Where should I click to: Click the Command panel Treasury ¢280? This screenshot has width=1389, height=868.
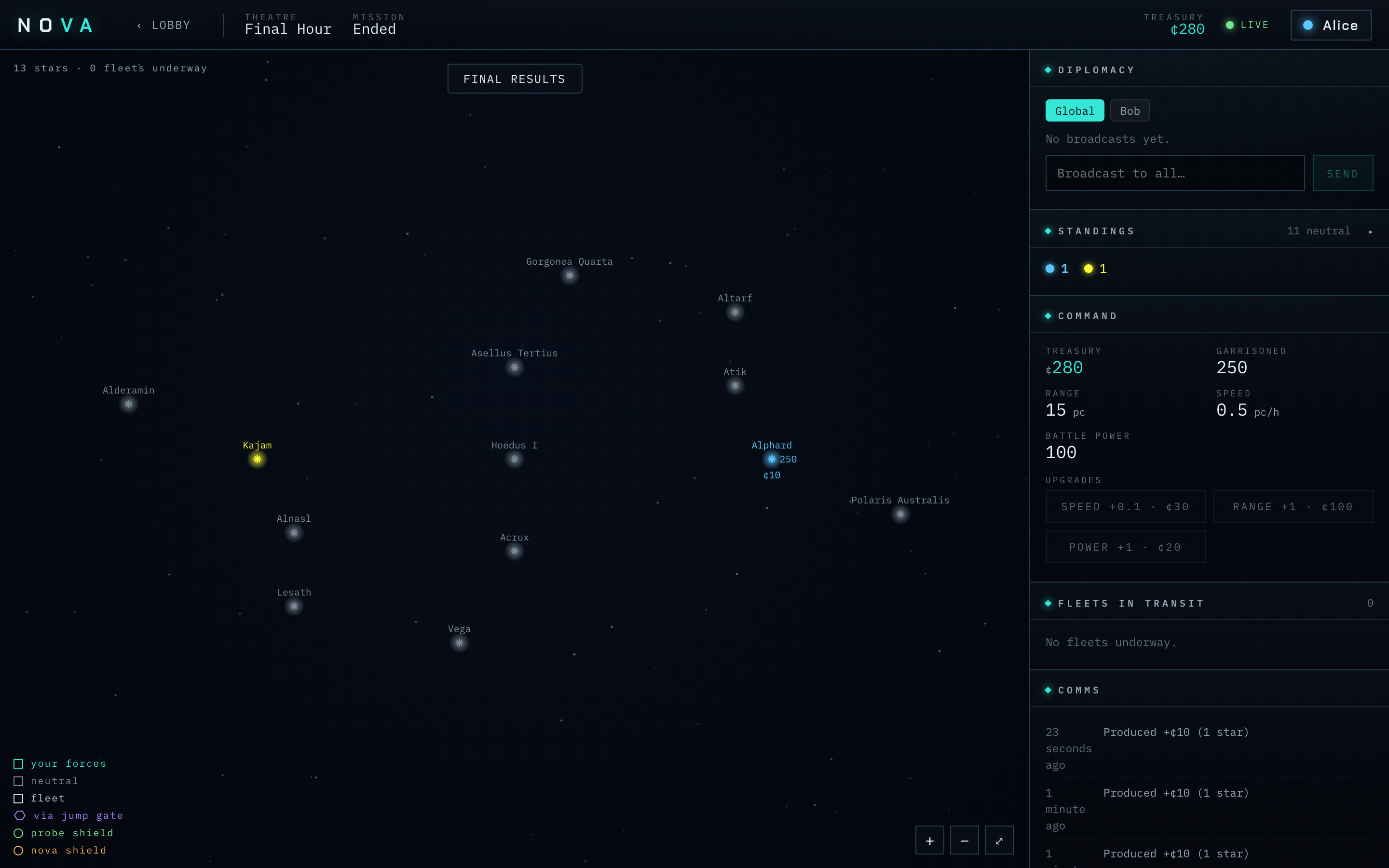click(x=1064, y=367)
